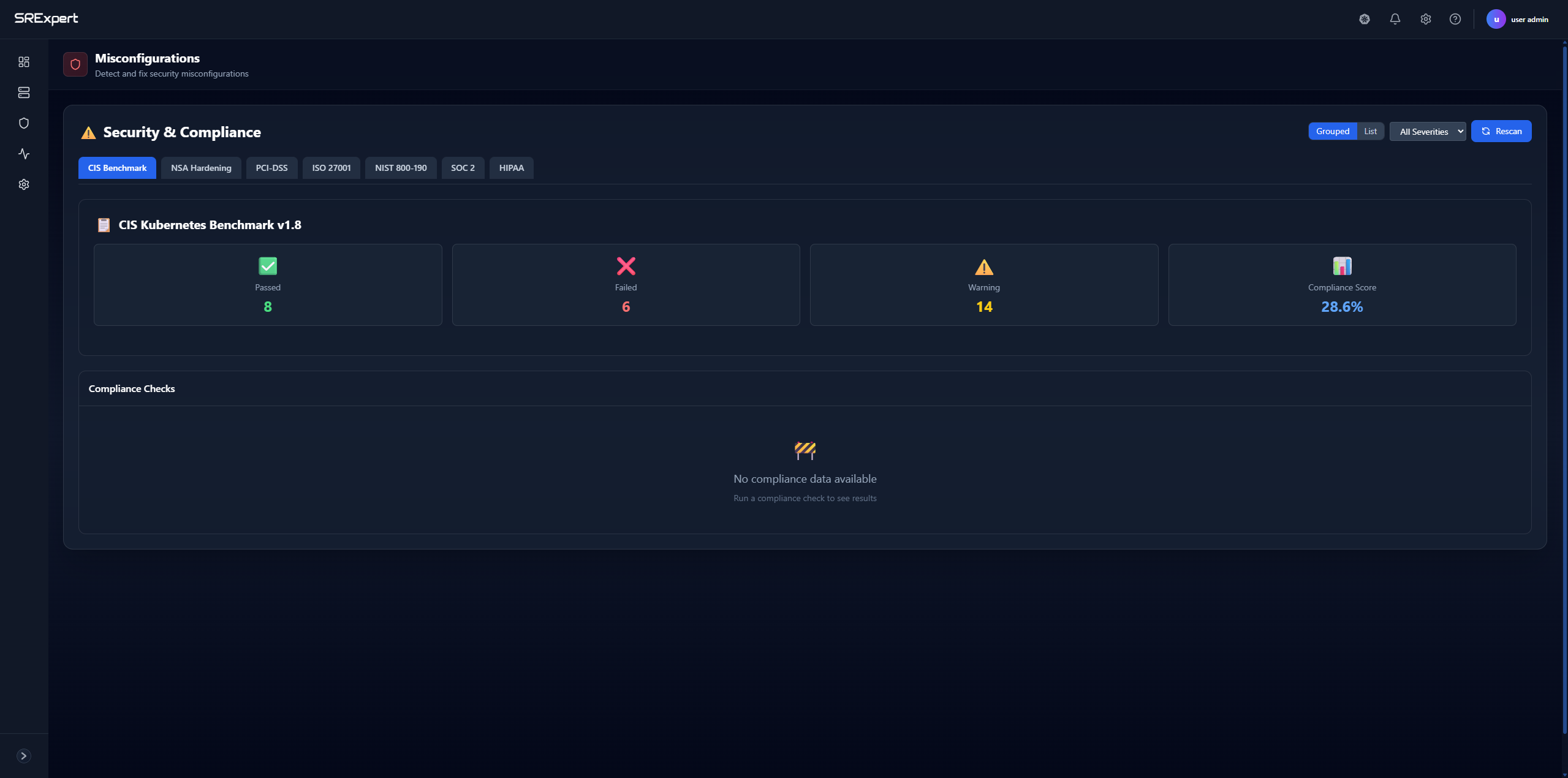Open the notifications bell
Viewport: 1568px width, 778px height.
[1394, 18]
